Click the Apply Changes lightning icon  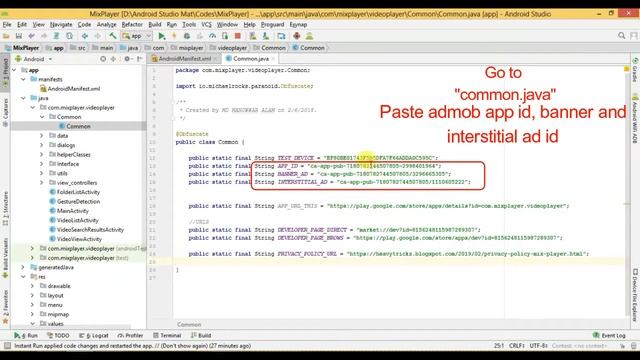[x=174, y=36]
